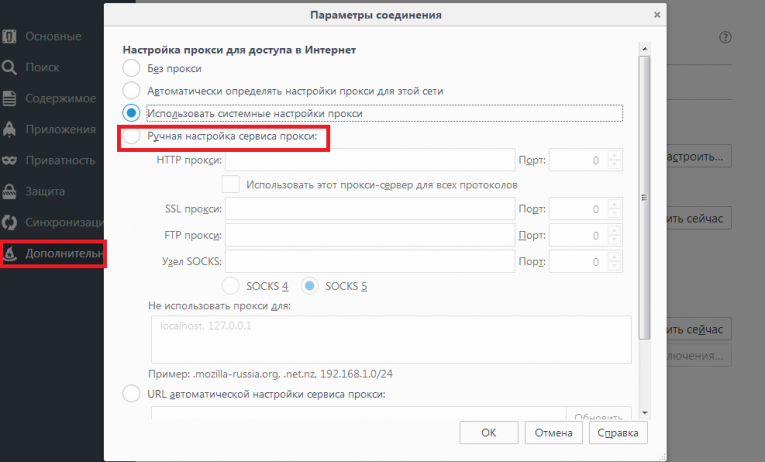Open the Поиск preferences section
This screenshot has height=462, width=765.
click(42, 67)
